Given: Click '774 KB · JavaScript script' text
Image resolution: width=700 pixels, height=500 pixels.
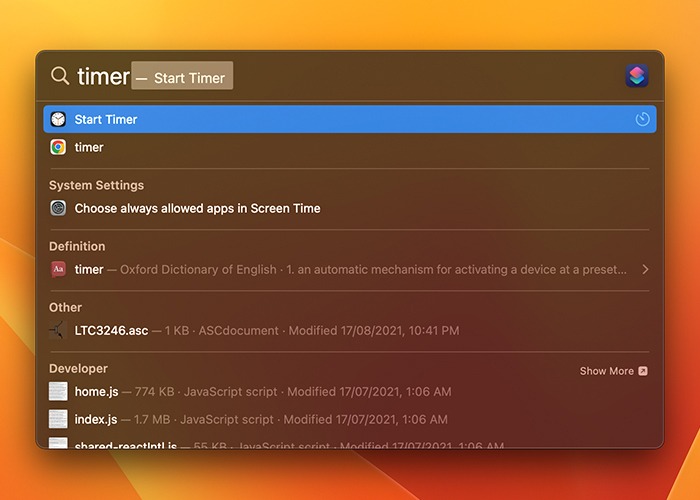Looking at the screenshot, I should pyautogui.click(x=206, y=392).
